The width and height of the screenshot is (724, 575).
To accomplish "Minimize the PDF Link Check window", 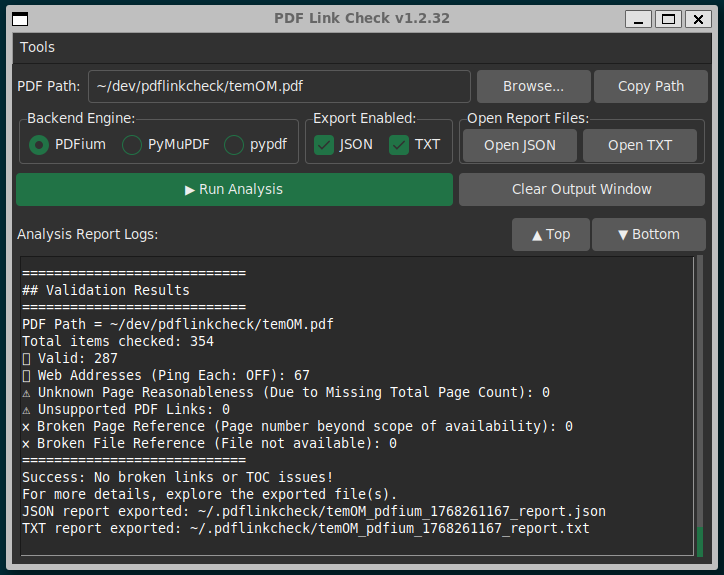I will point(638,19).
